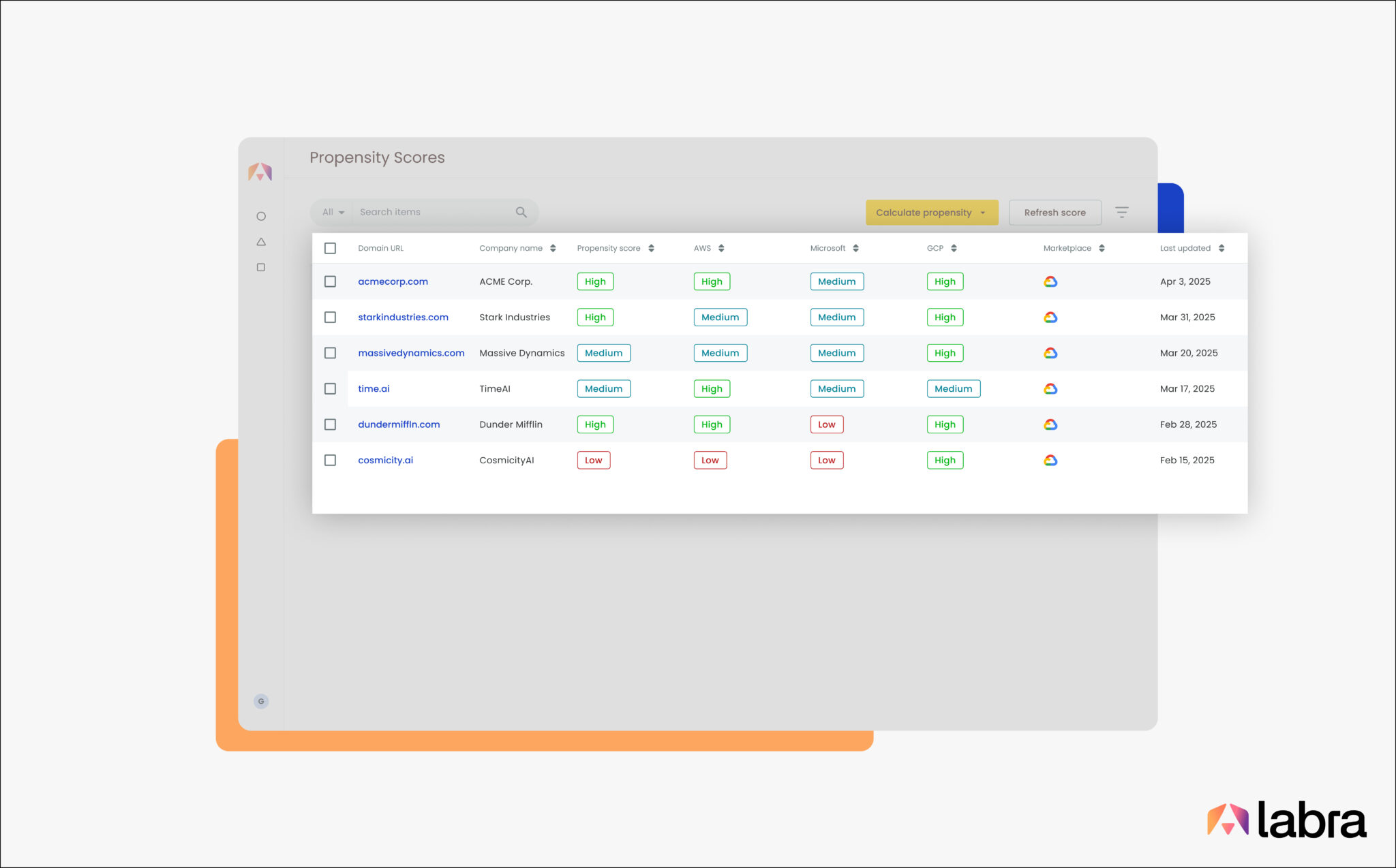
Task: Click the Google Cloud marketplace icon for acmecorp.com
Action: (1051, 281)
